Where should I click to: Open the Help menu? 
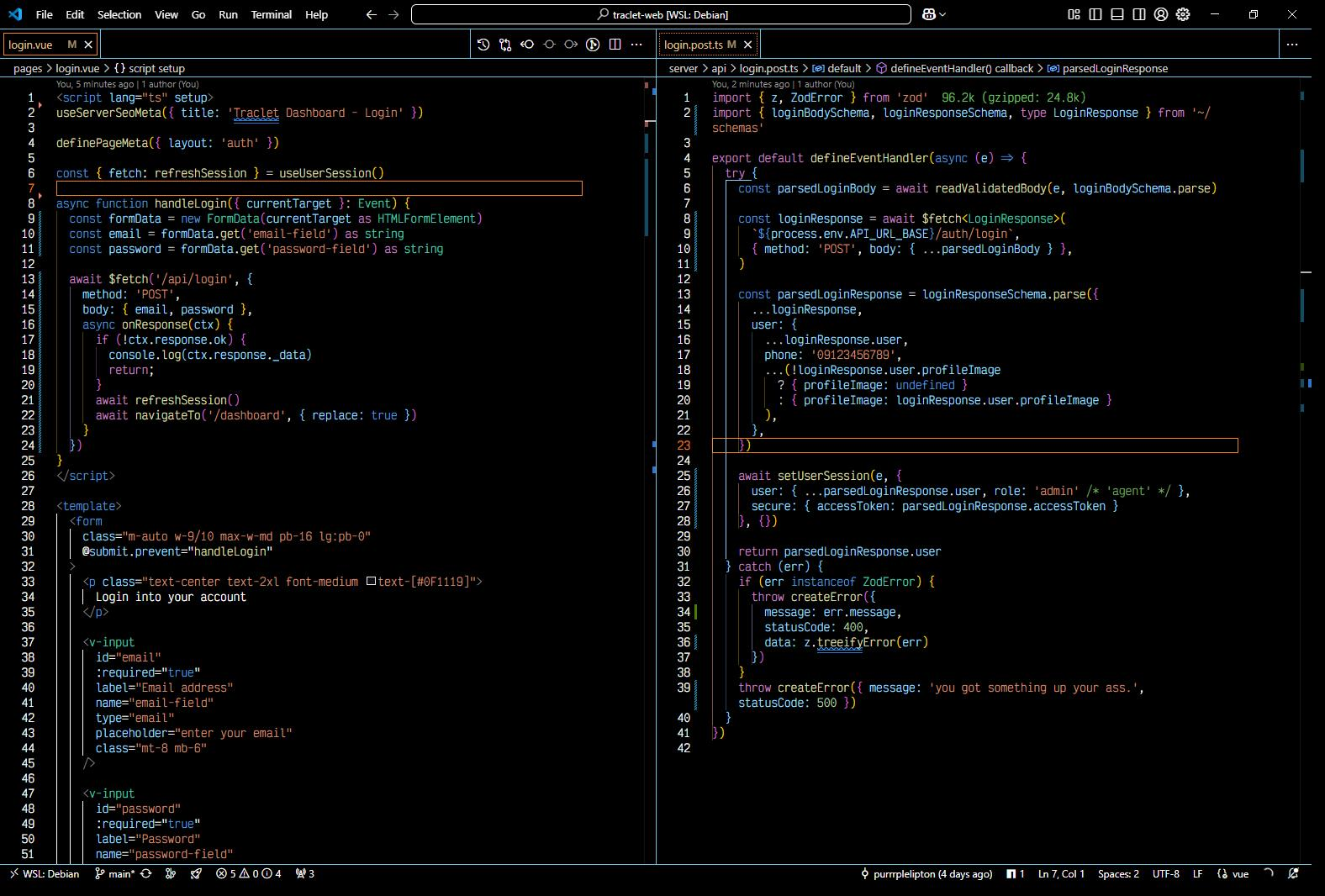coord(317,14)
